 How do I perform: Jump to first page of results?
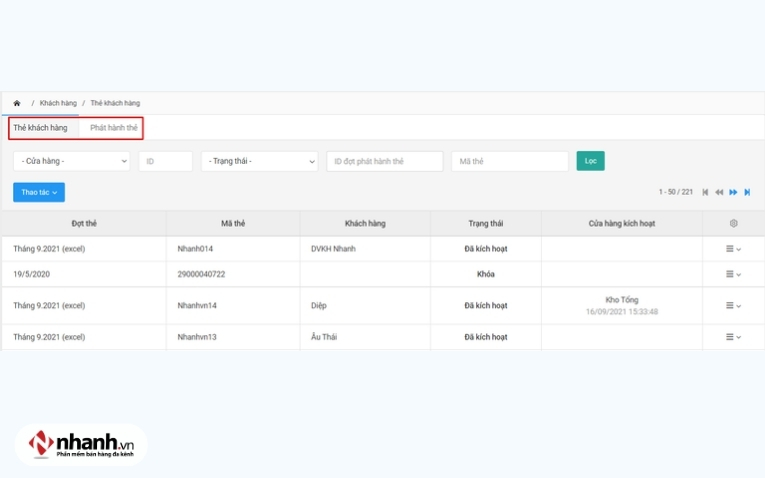pyautogui.click(x=705, y=192)
